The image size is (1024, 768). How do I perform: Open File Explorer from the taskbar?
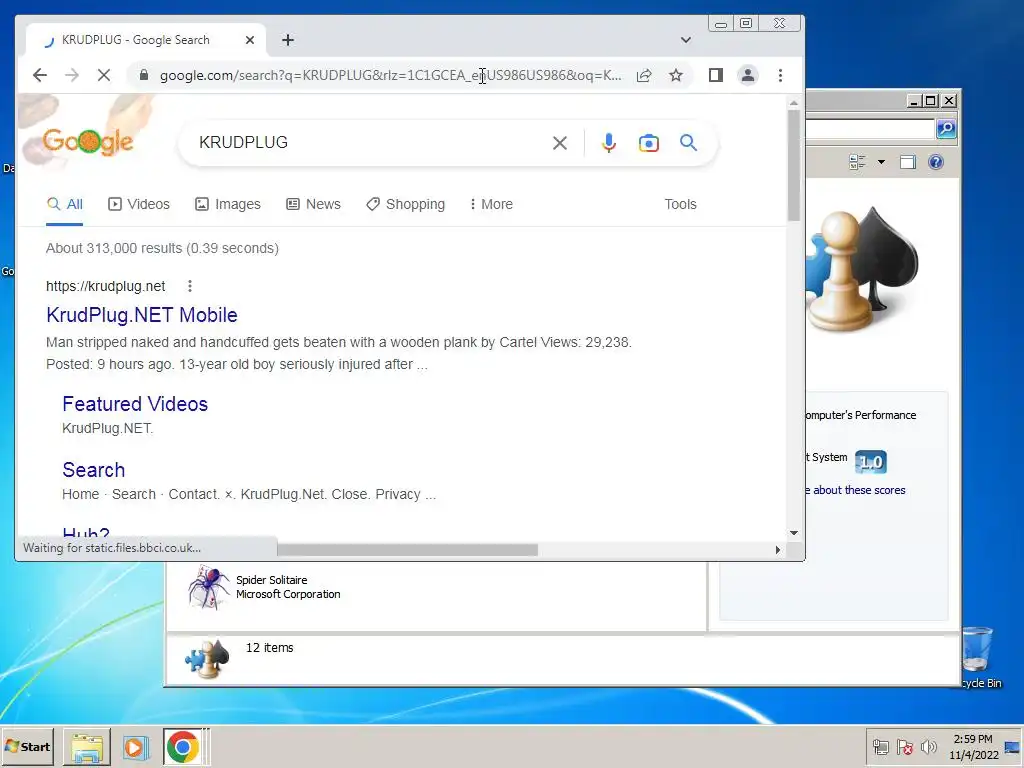87,747
